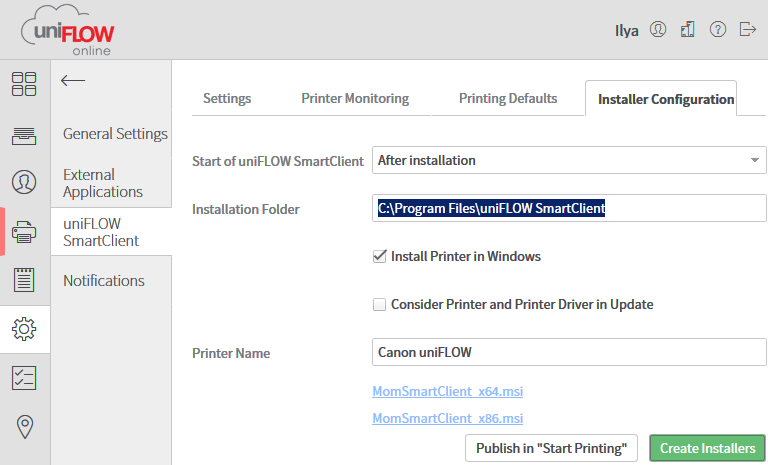Image resolution: width=768 pixels, height=465 pixels.
Task: Click the printer tray icon in sidebar
Action: click(x=24, y=134)
